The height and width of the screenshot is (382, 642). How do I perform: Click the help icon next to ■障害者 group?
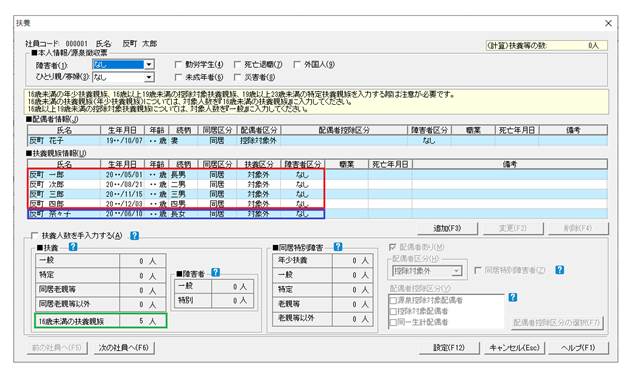(x=216, y=272)
